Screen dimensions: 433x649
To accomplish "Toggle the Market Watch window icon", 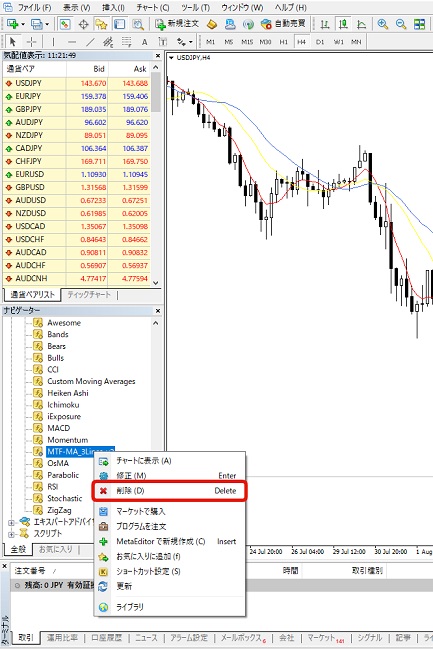I will pos(64,24).
